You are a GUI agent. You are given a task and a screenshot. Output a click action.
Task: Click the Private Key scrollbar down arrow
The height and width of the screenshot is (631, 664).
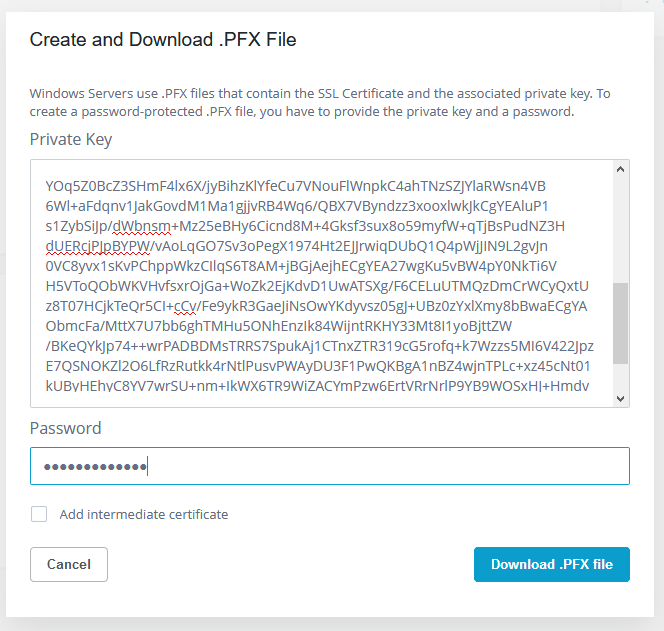pyautogui.click(x=620, y=398)
